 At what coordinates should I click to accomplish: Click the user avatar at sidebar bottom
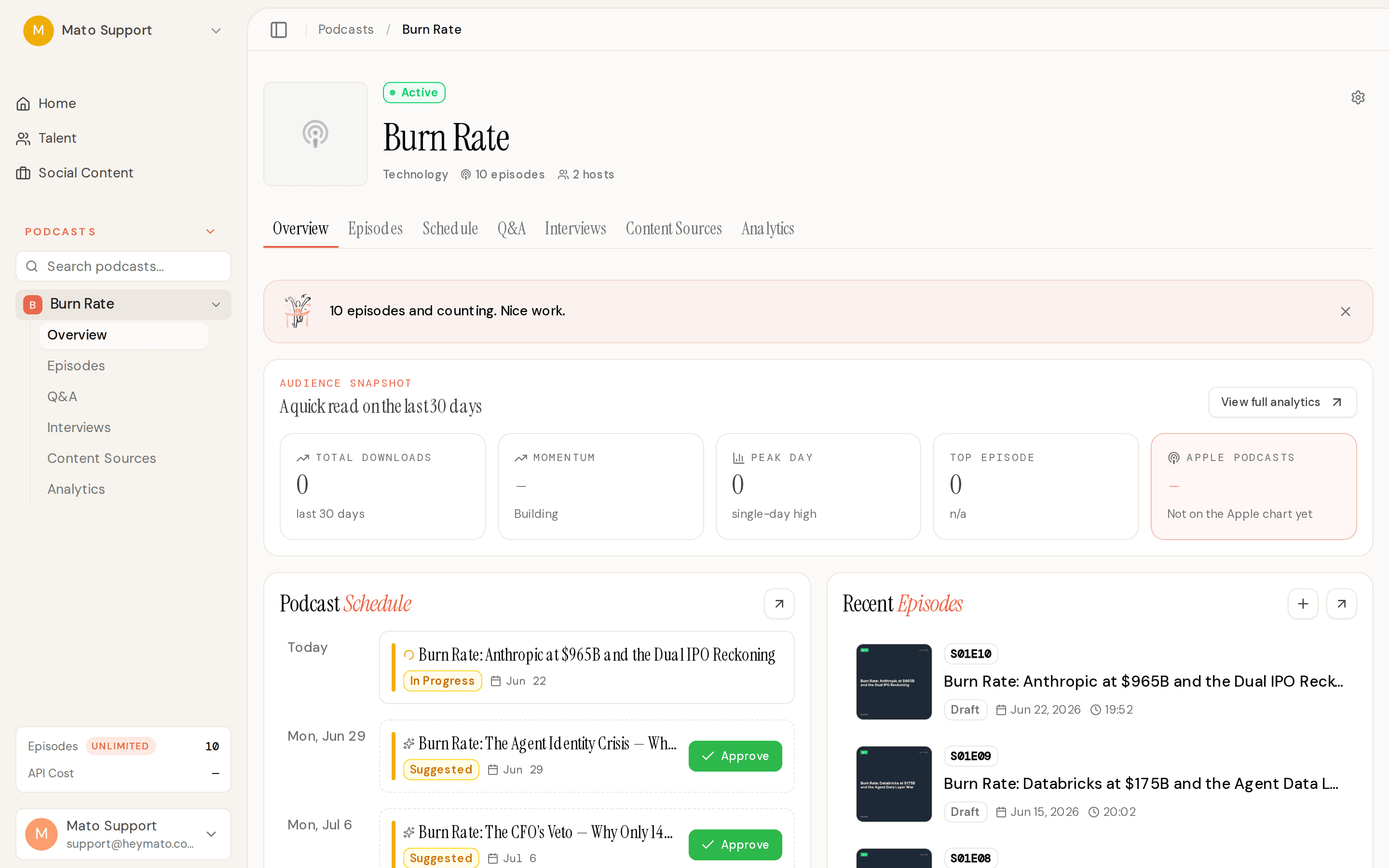(41, 834)
